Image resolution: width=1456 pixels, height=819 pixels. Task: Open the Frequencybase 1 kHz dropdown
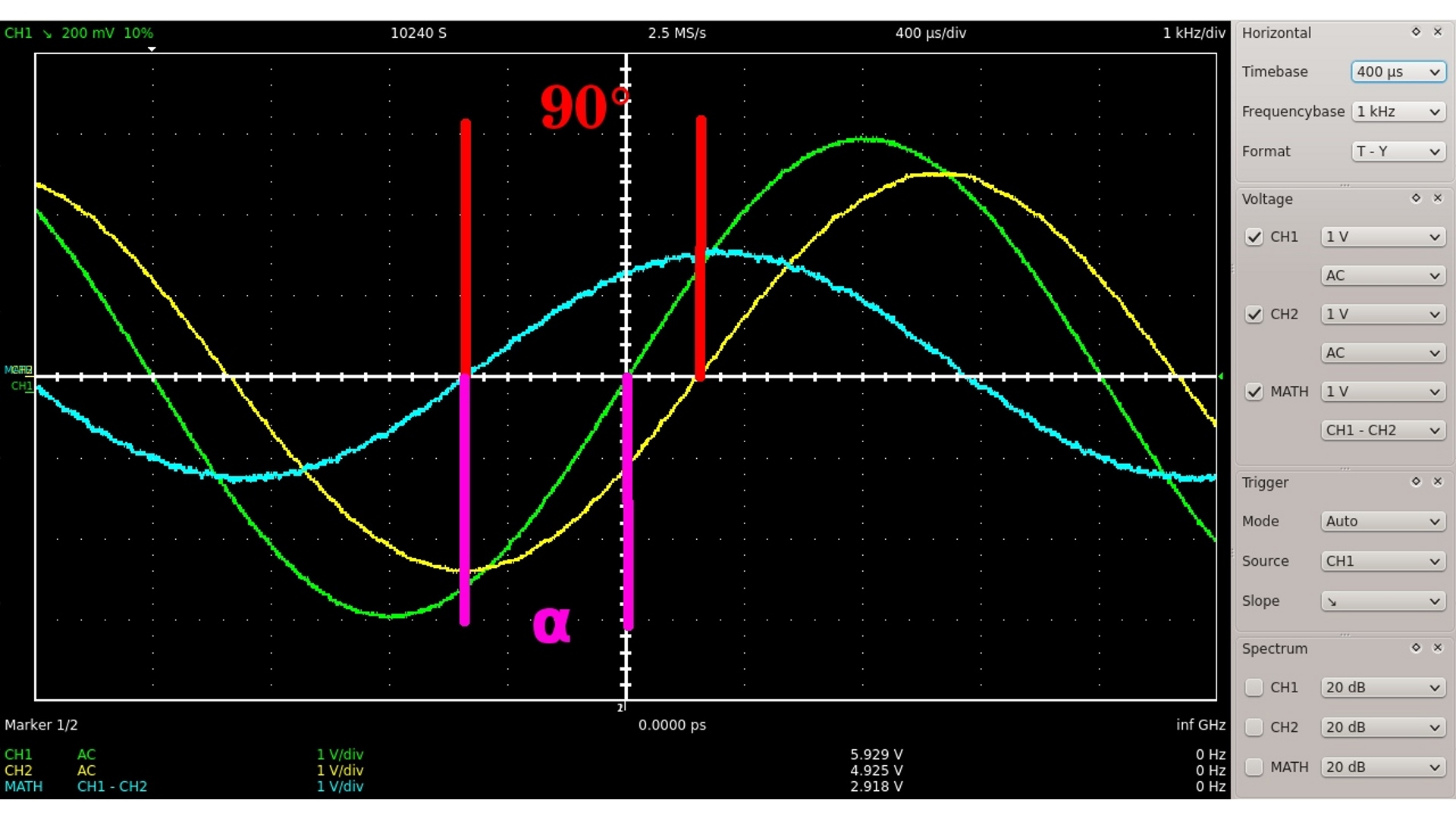(1398, 111)
